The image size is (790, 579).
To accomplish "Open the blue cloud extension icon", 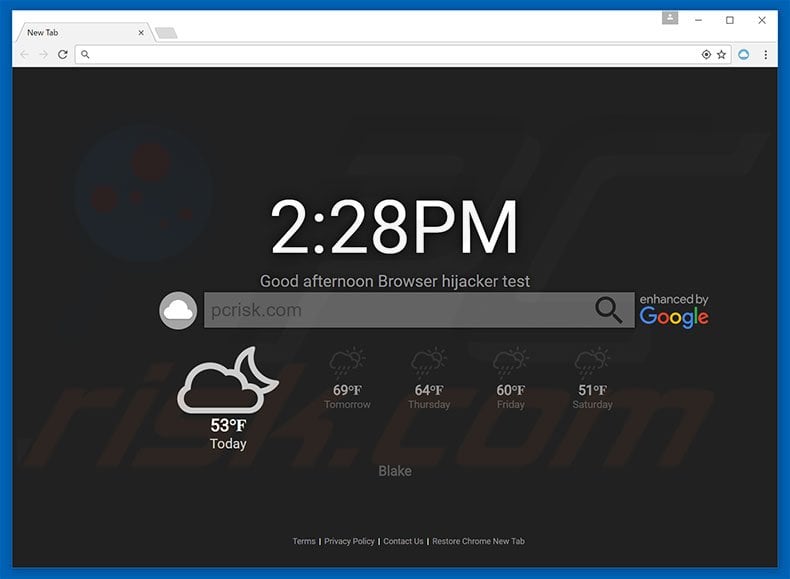I will click(x=744, y=54).
